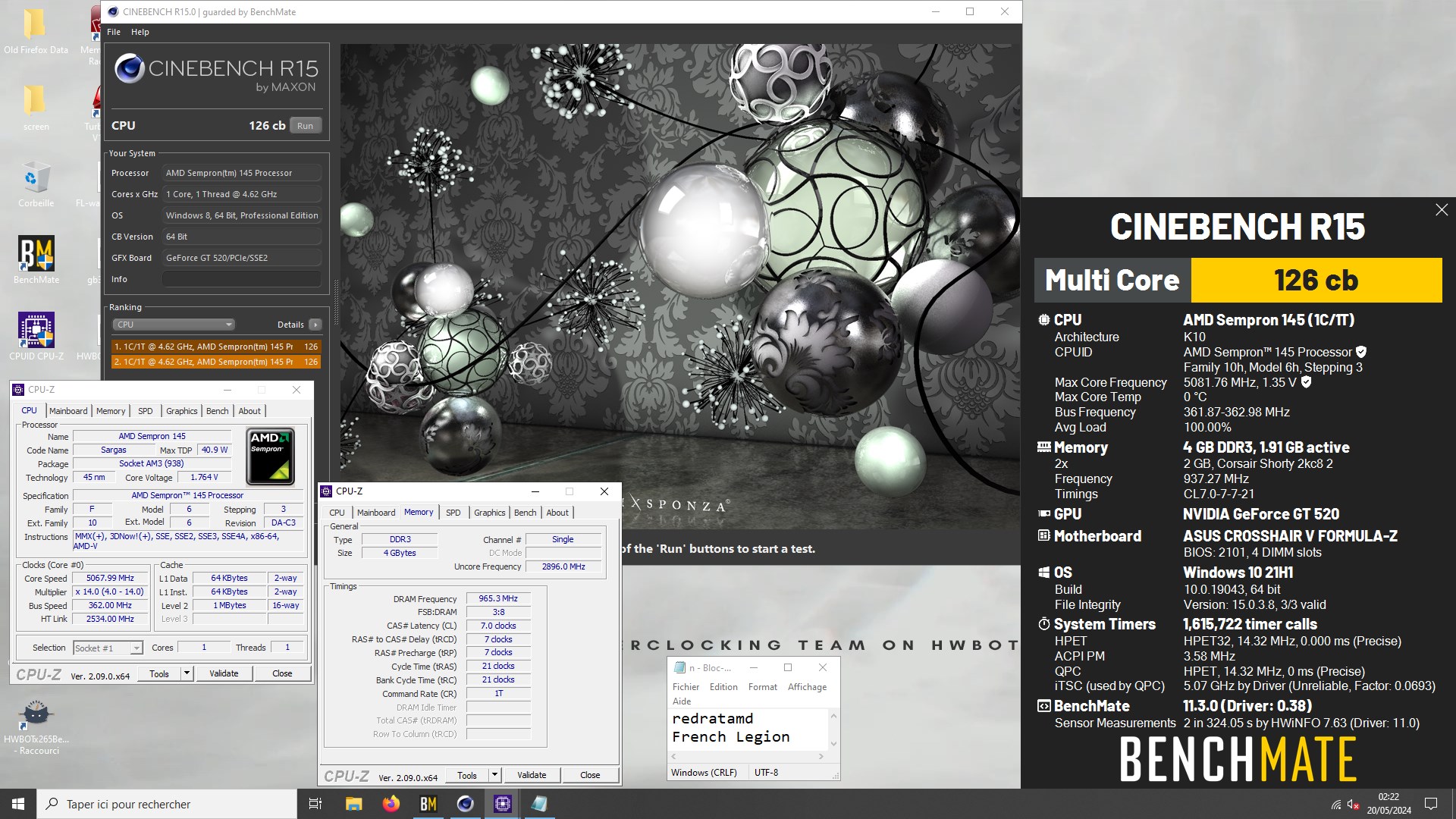This screenshot has width=1456, height=819.
Task: Click Multiplier x 14.0 value field
Action: pyautogui.click(x=110, y=591)
